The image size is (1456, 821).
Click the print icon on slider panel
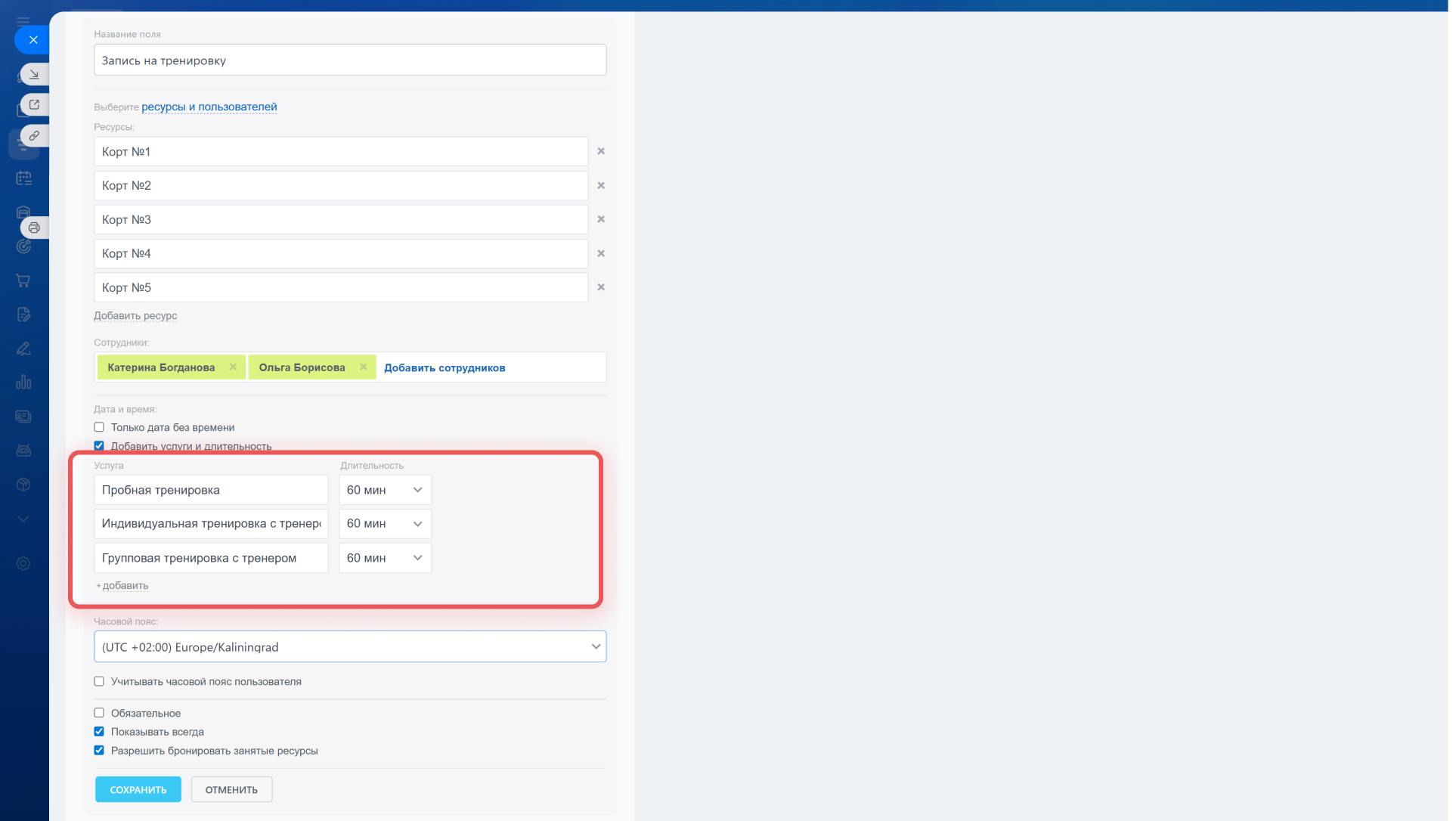pyautogui.click(x=34, y=228)
